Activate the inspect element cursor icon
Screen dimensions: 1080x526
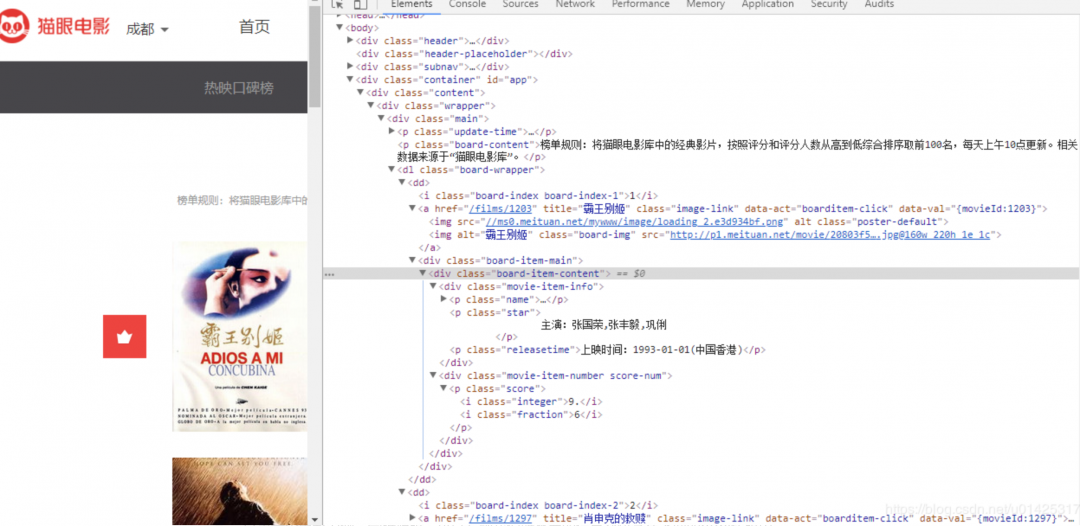coord(338,4)
